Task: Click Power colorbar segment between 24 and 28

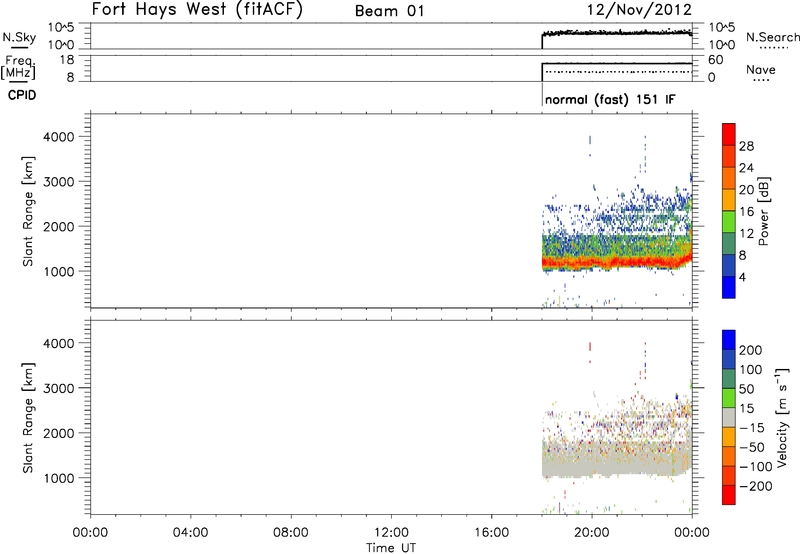Action: pos(729,156)
